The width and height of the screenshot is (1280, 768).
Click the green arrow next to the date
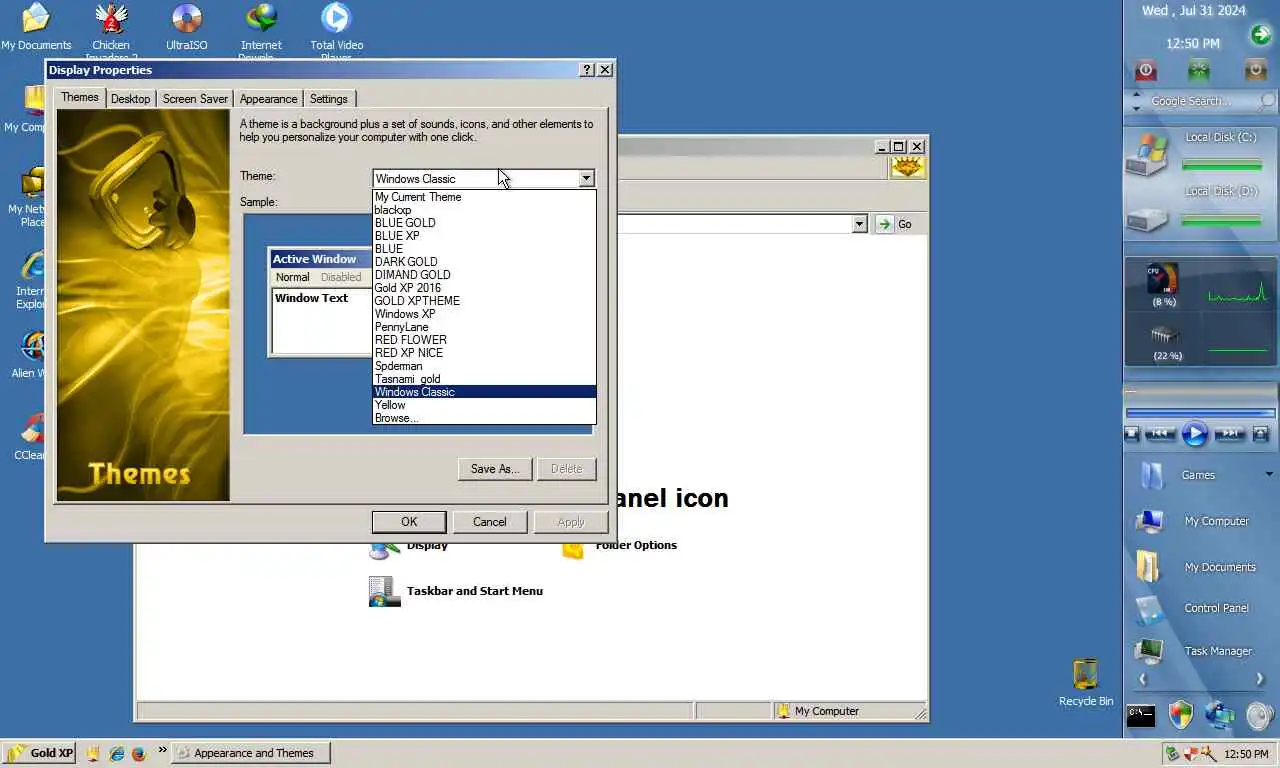coord(1260,35)
